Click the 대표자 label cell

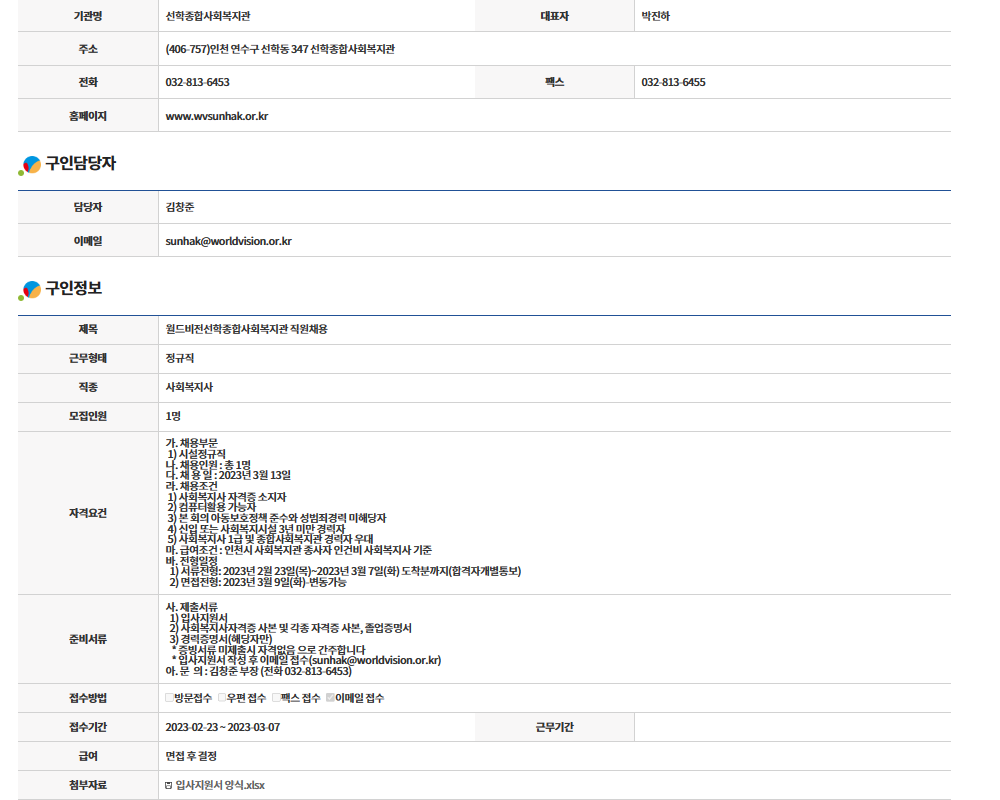point(555,17)
